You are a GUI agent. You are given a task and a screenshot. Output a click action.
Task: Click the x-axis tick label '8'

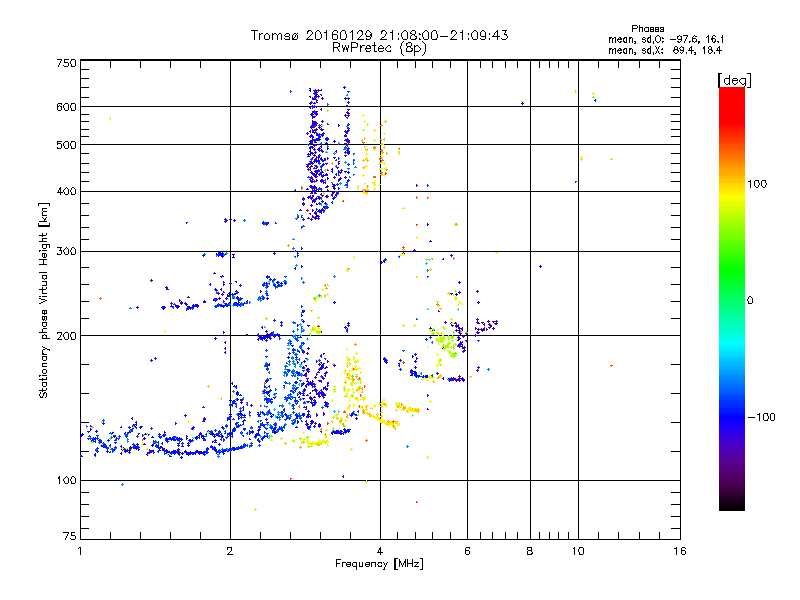[530, 551]
